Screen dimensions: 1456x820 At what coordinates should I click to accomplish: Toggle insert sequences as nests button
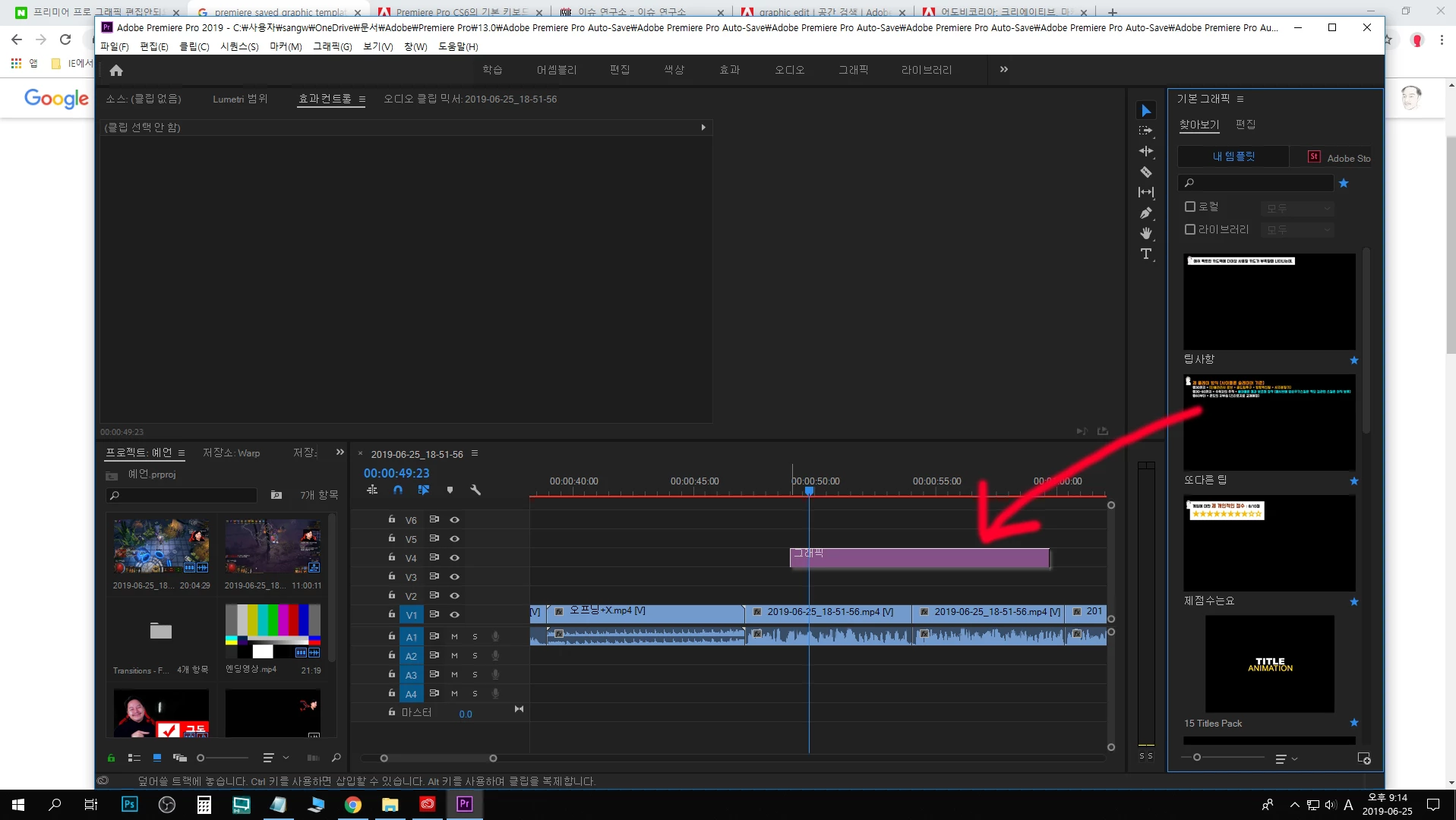pos(372,490)
